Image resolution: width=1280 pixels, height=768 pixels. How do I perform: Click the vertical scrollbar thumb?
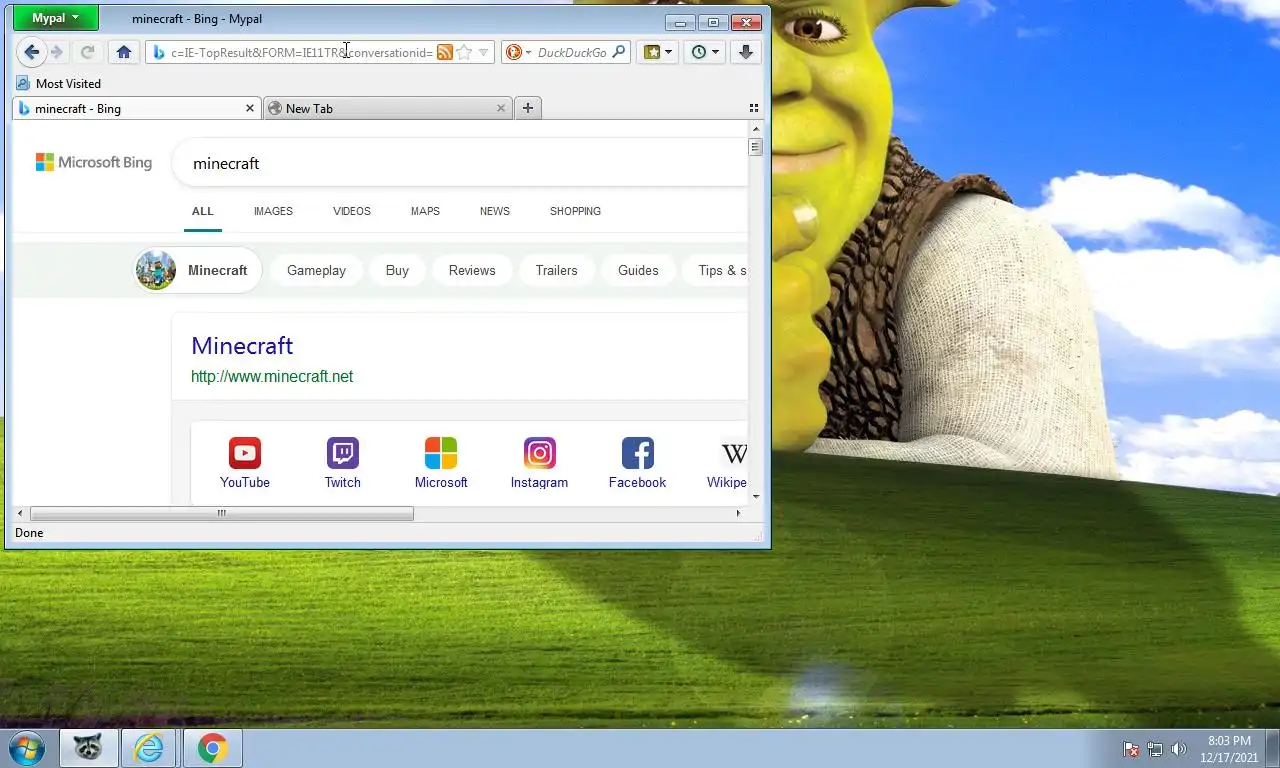pos(756,147)
